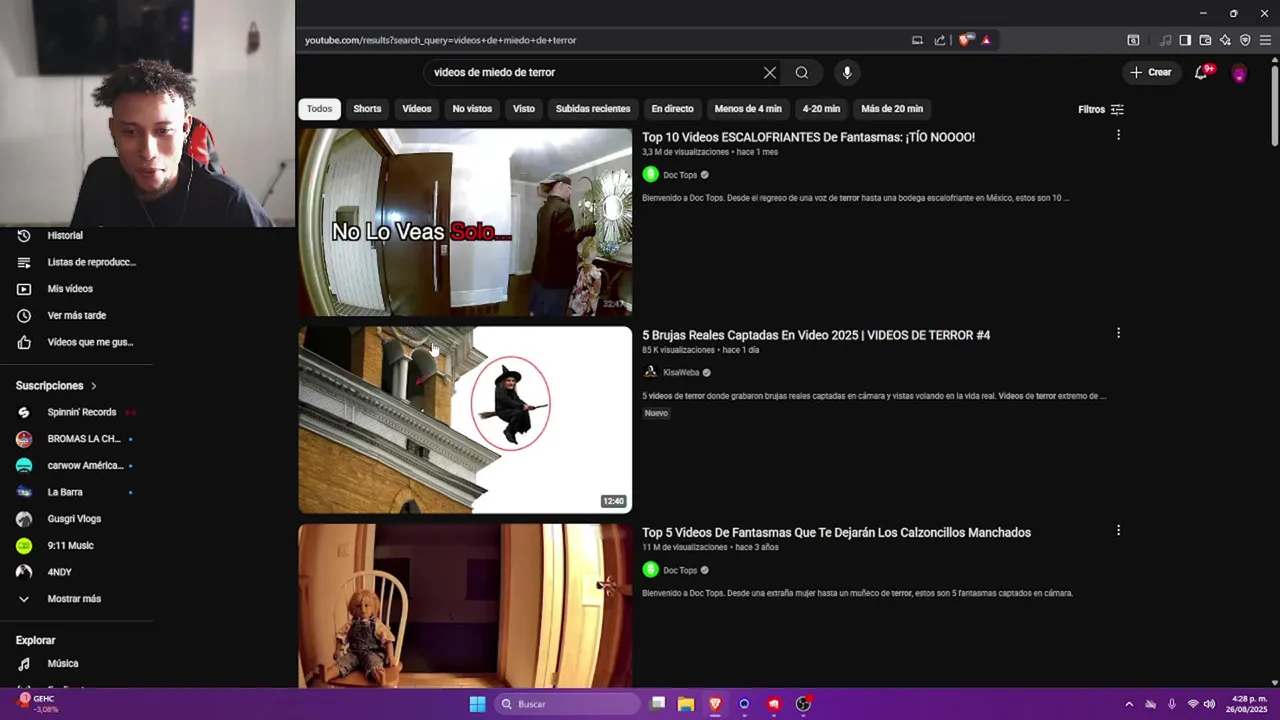
Task: Open the browser hamburger menu
Action: (1265, 40)
